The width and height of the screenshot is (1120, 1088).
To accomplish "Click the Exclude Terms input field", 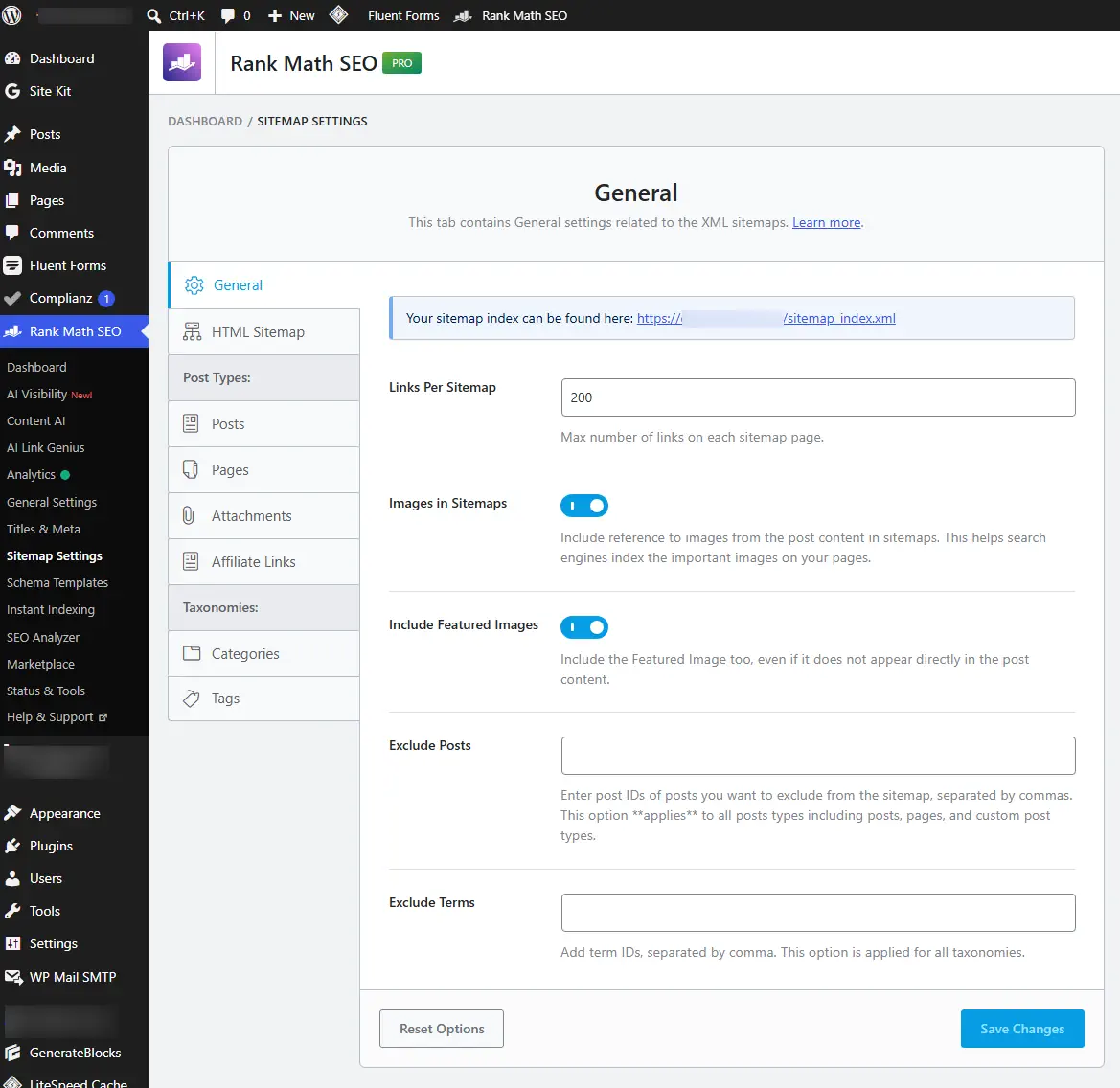I will pos(818,913).
